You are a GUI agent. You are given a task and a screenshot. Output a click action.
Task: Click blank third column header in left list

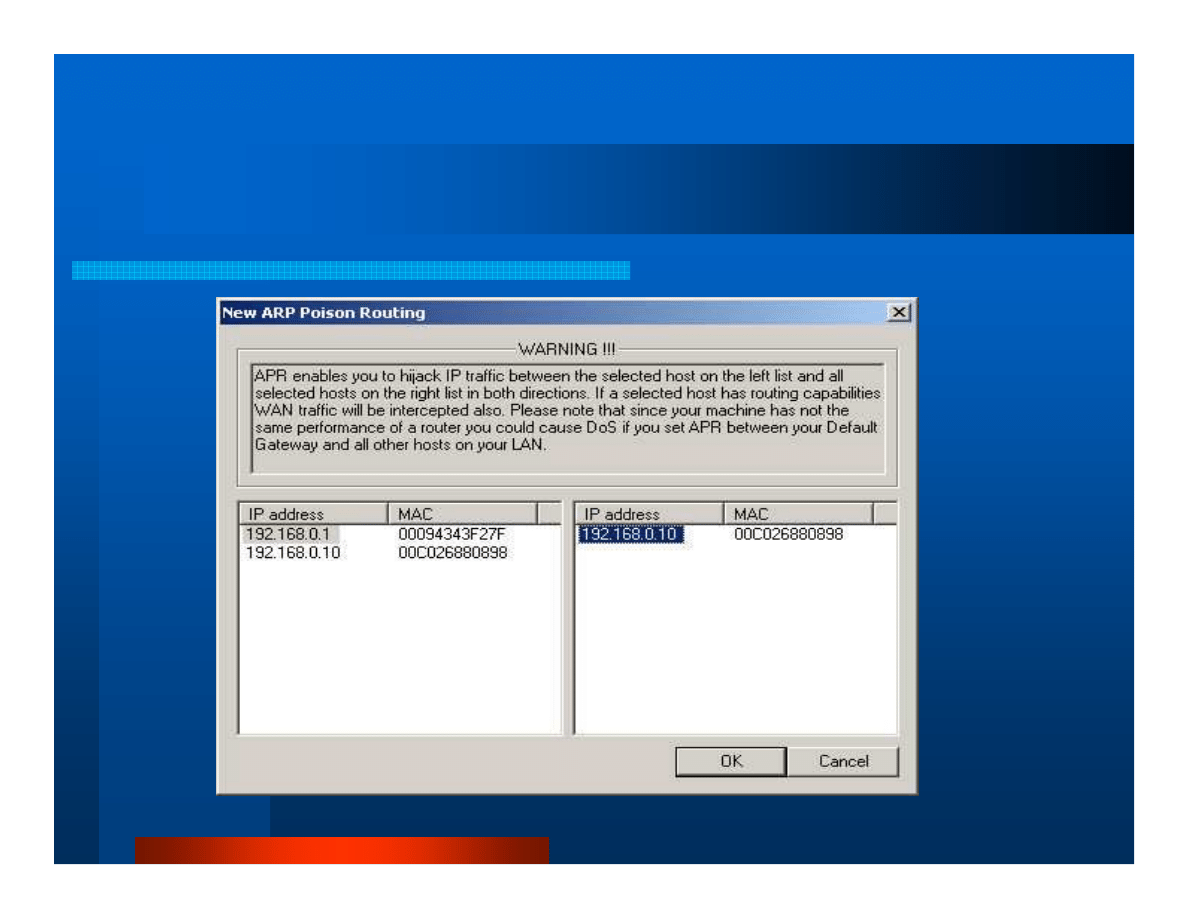pos(549,514)
